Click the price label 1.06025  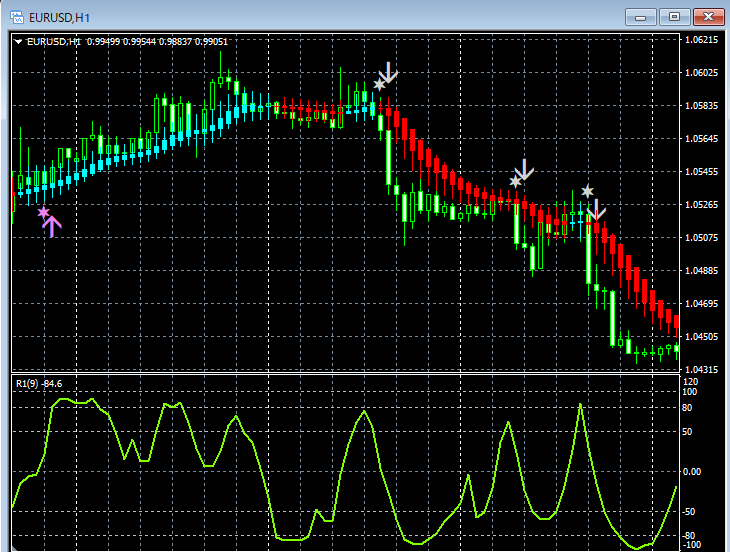click(701, 73)
